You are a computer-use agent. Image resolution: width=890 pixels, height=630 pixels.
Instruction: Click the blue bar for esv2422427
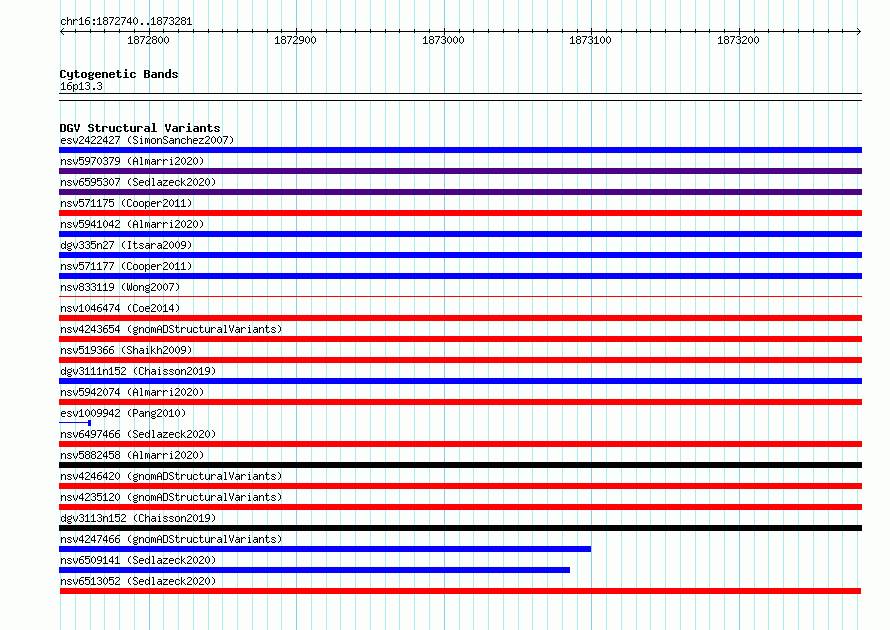coord(460,150)
